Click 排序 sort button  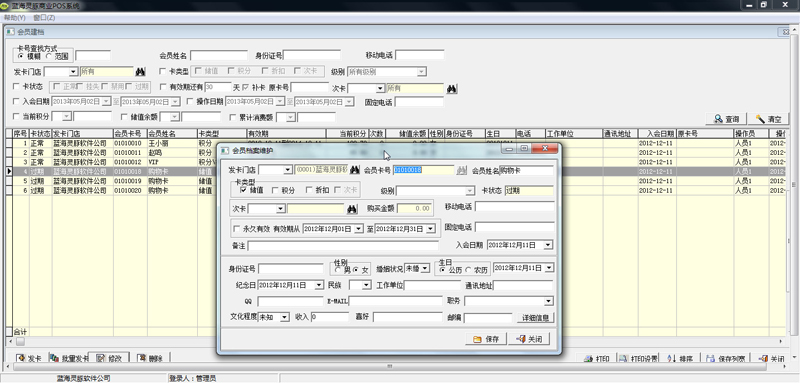coord(680,359)
